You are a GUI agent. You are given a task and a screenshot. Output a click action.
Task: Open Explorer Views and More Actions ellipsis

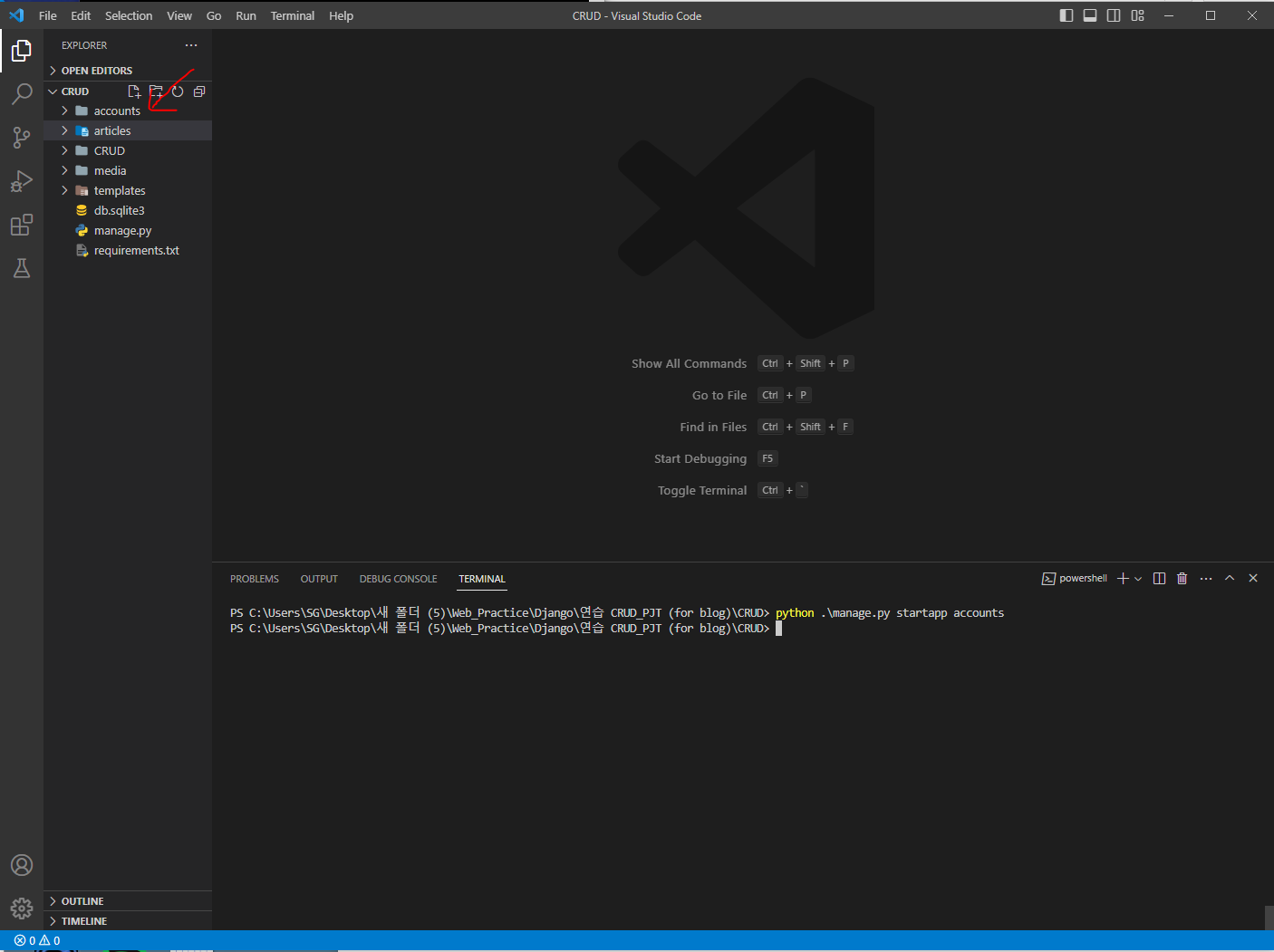pos(190,45)
